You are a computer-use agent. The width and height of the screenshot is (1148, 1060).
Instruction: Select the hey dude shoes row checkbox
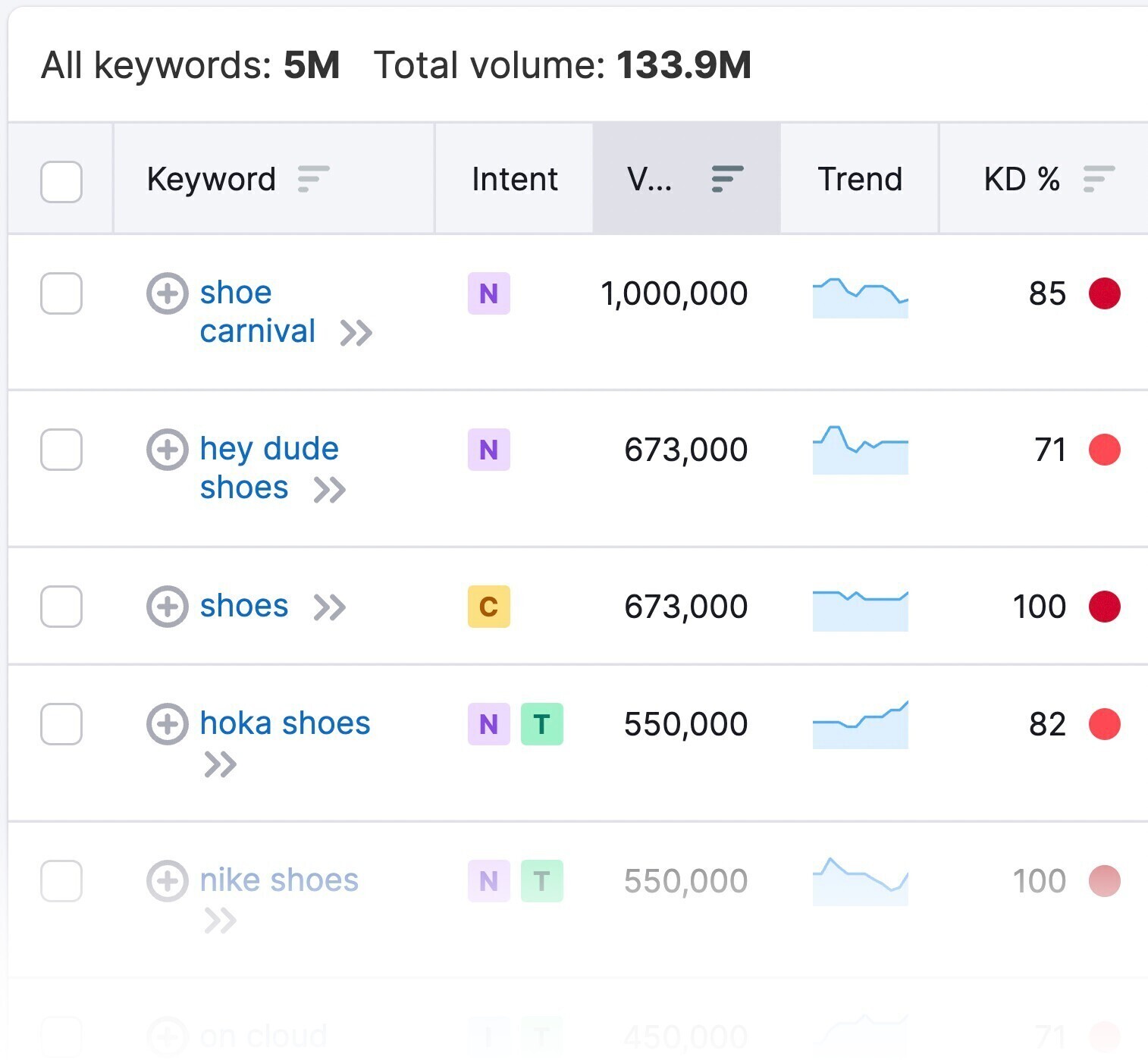[x=61, y=450]
